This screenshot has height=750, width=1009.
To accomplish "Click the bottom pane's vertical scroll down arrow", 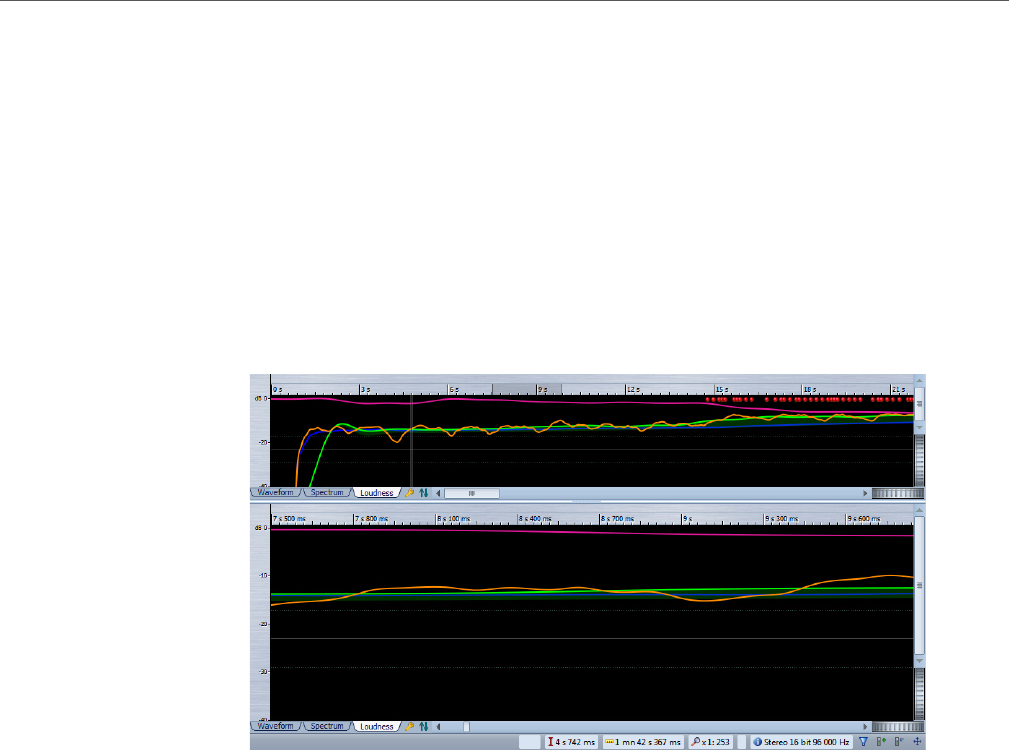I will pos(920,661).
